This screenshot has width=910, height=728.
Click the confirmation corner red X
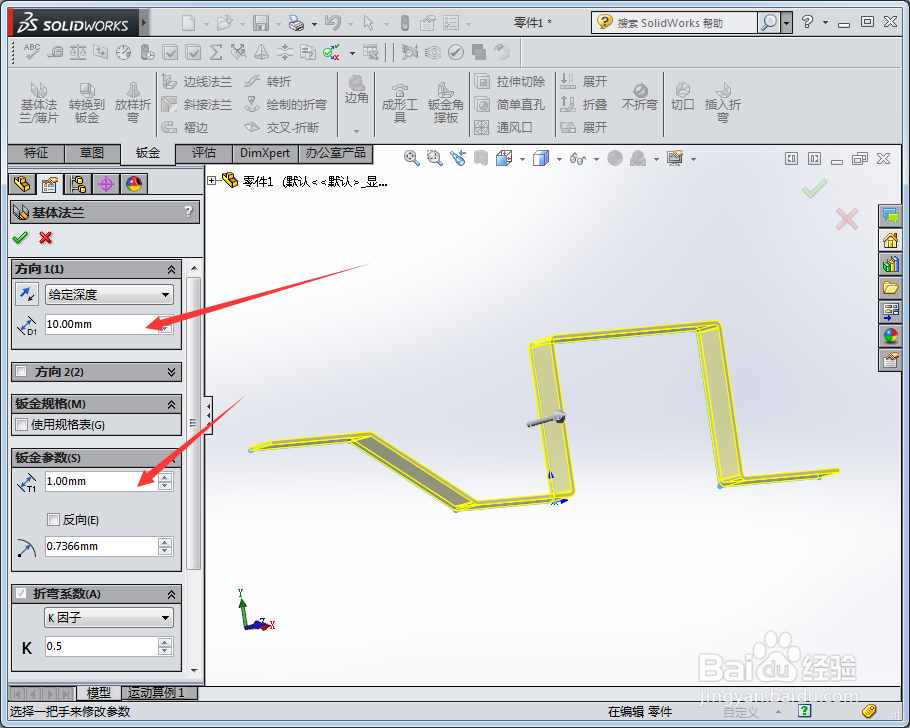click(847, 219)
